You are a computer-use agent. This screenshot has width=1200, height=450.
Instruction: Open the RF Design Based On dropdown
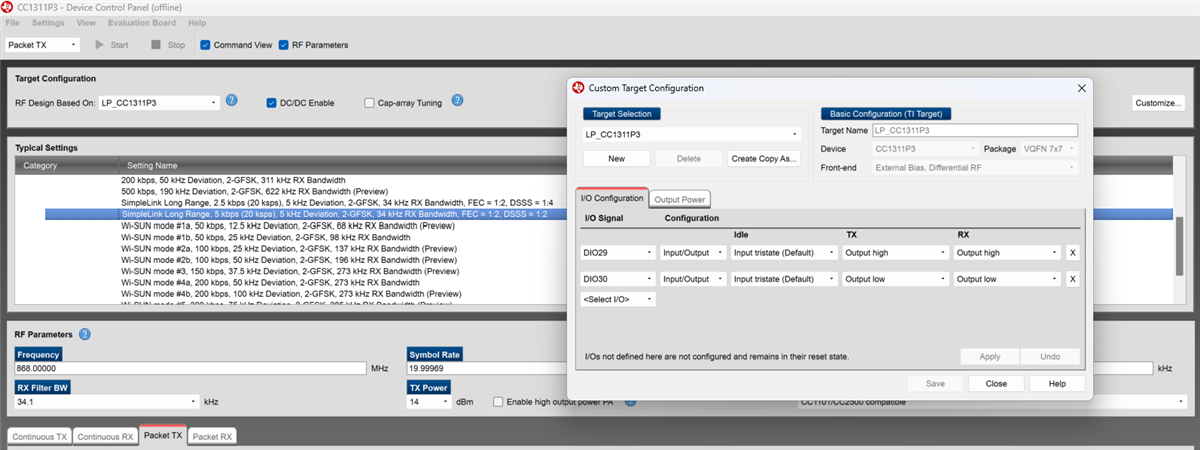(x=159, y=102)
